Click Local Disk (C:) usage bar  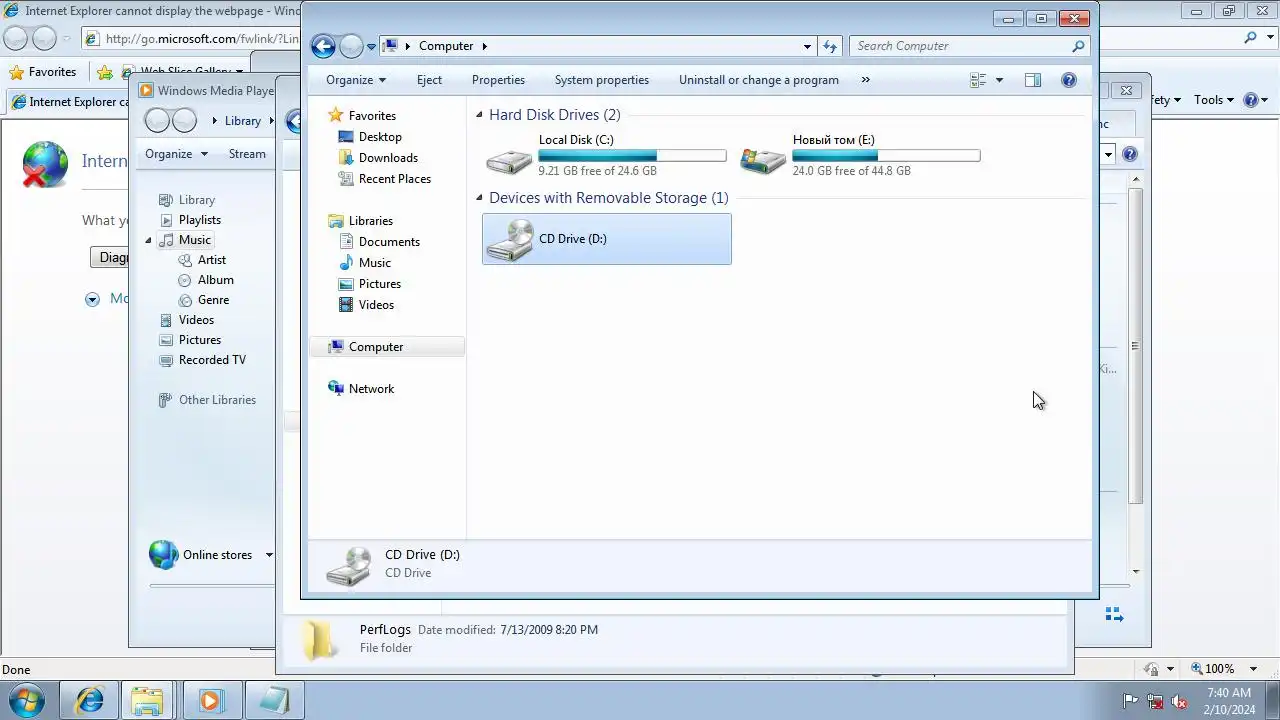[632, 156]
